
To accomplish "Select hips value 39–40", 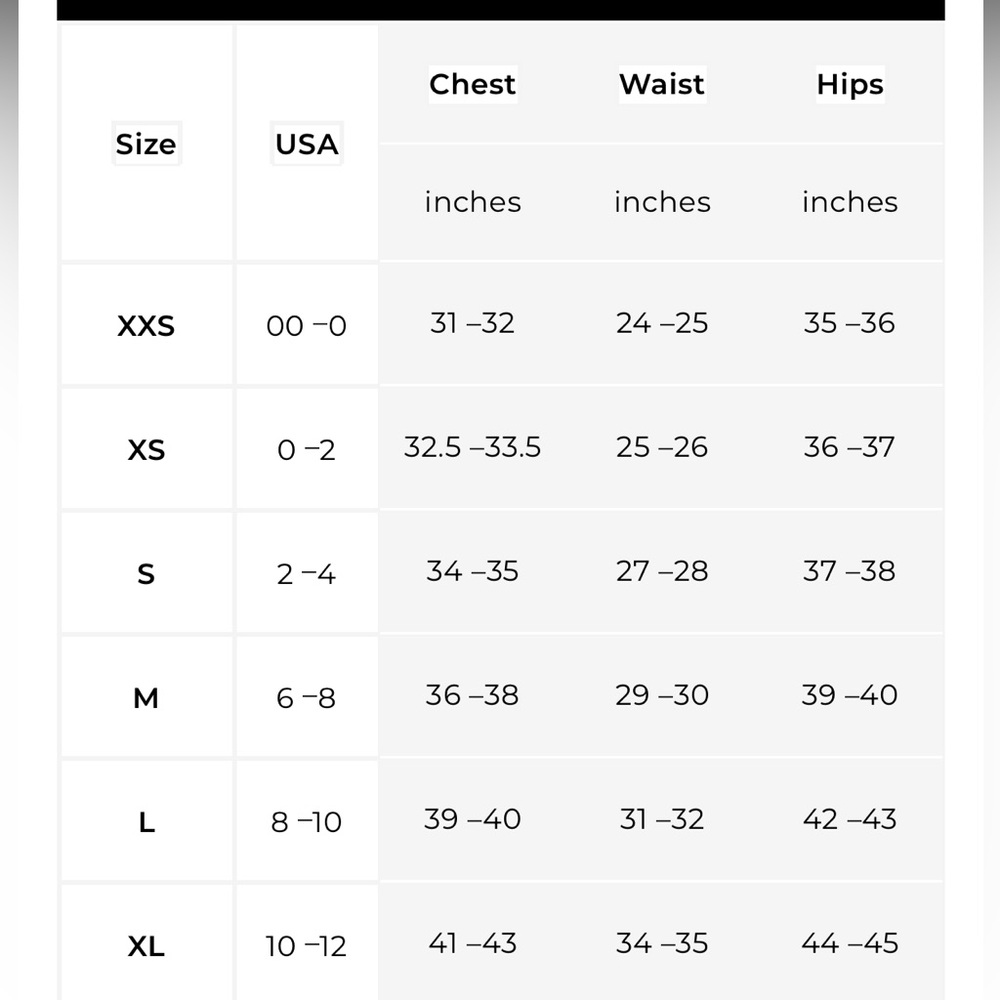I will [850, 695].
